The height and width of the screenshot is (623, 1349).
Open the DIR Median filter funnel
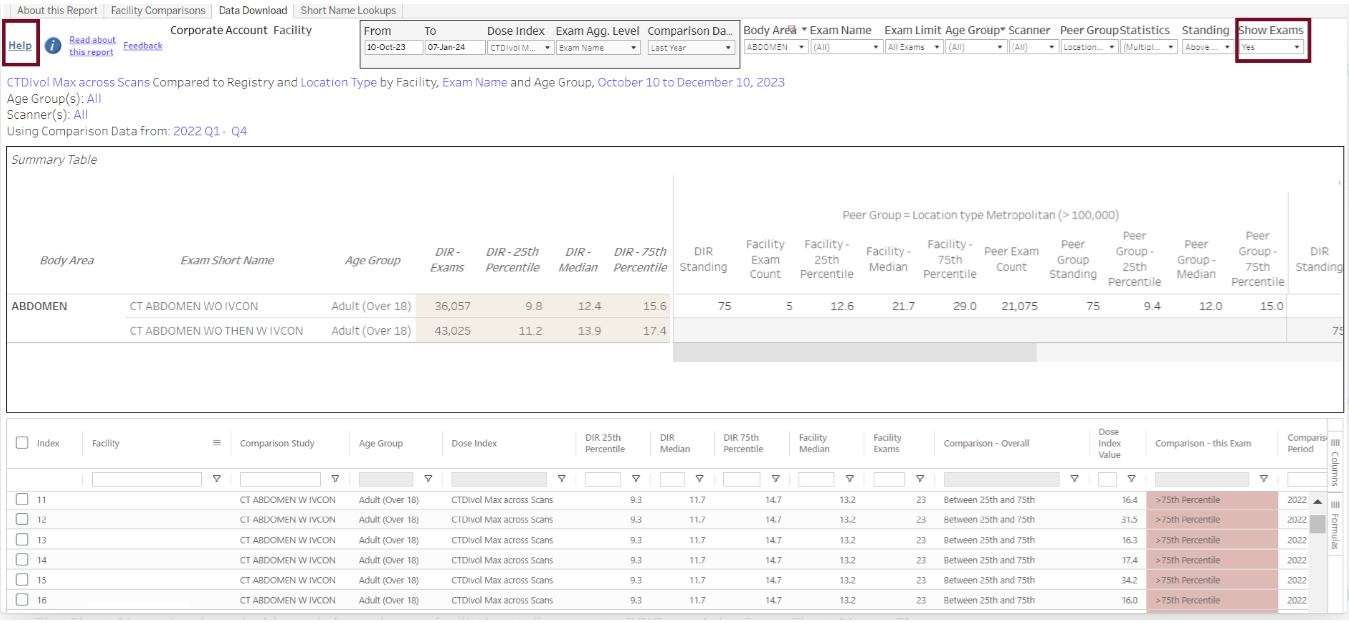click(699, 479)
